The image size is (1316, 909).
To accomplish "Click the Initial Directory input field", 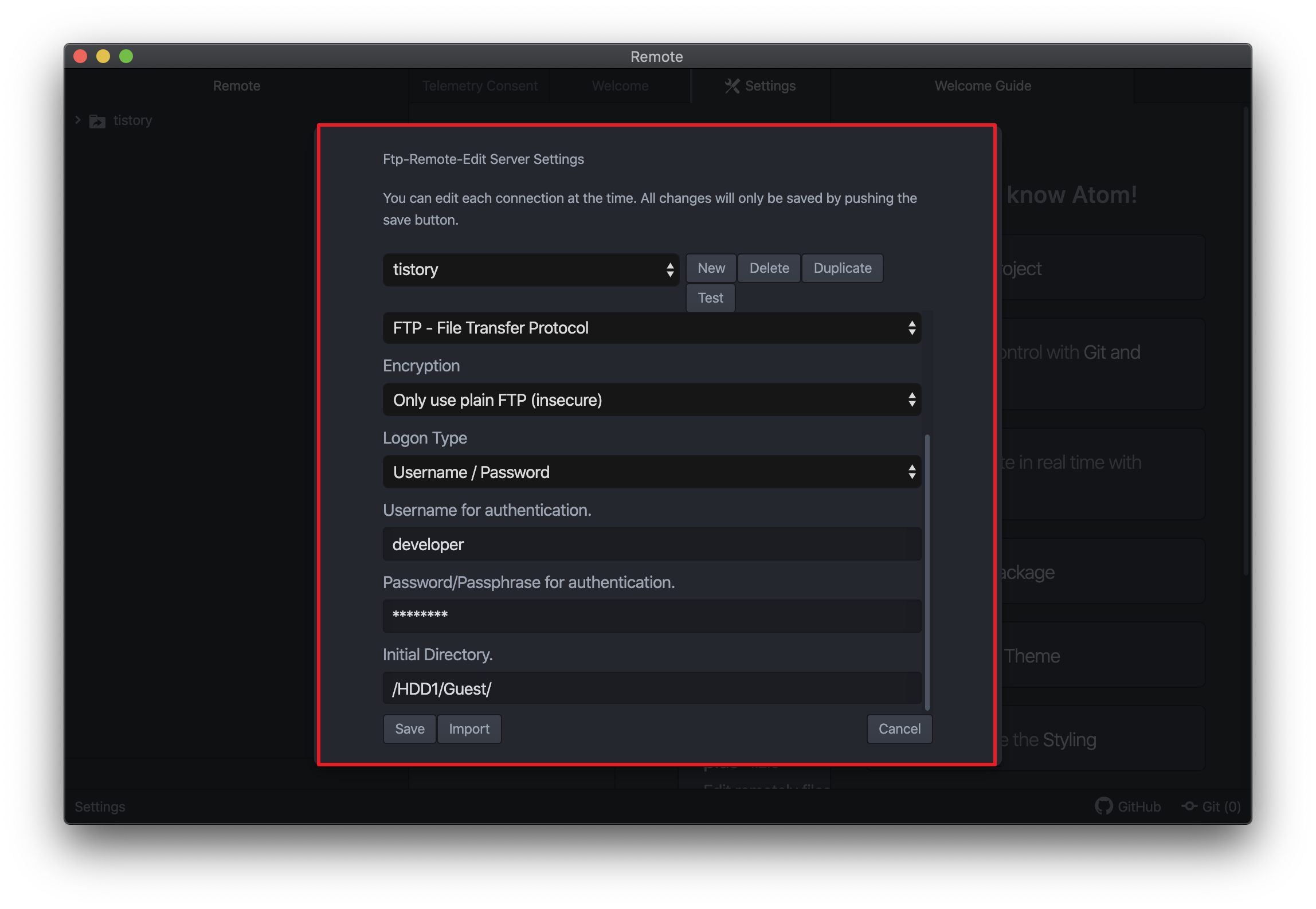I will tap(652, 689).
